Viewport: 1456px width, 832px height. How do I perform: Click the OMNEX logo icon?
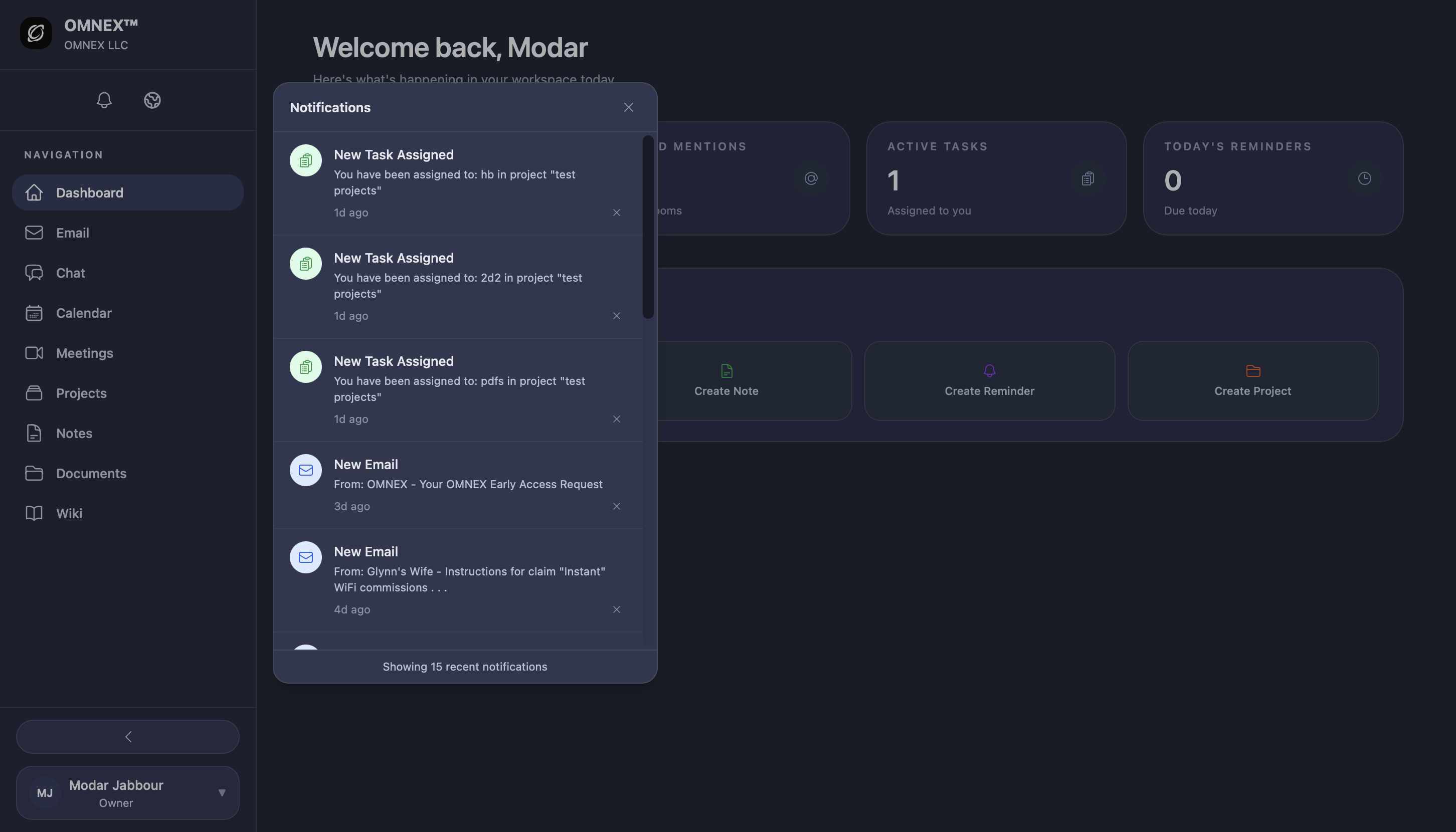(36, 33)
